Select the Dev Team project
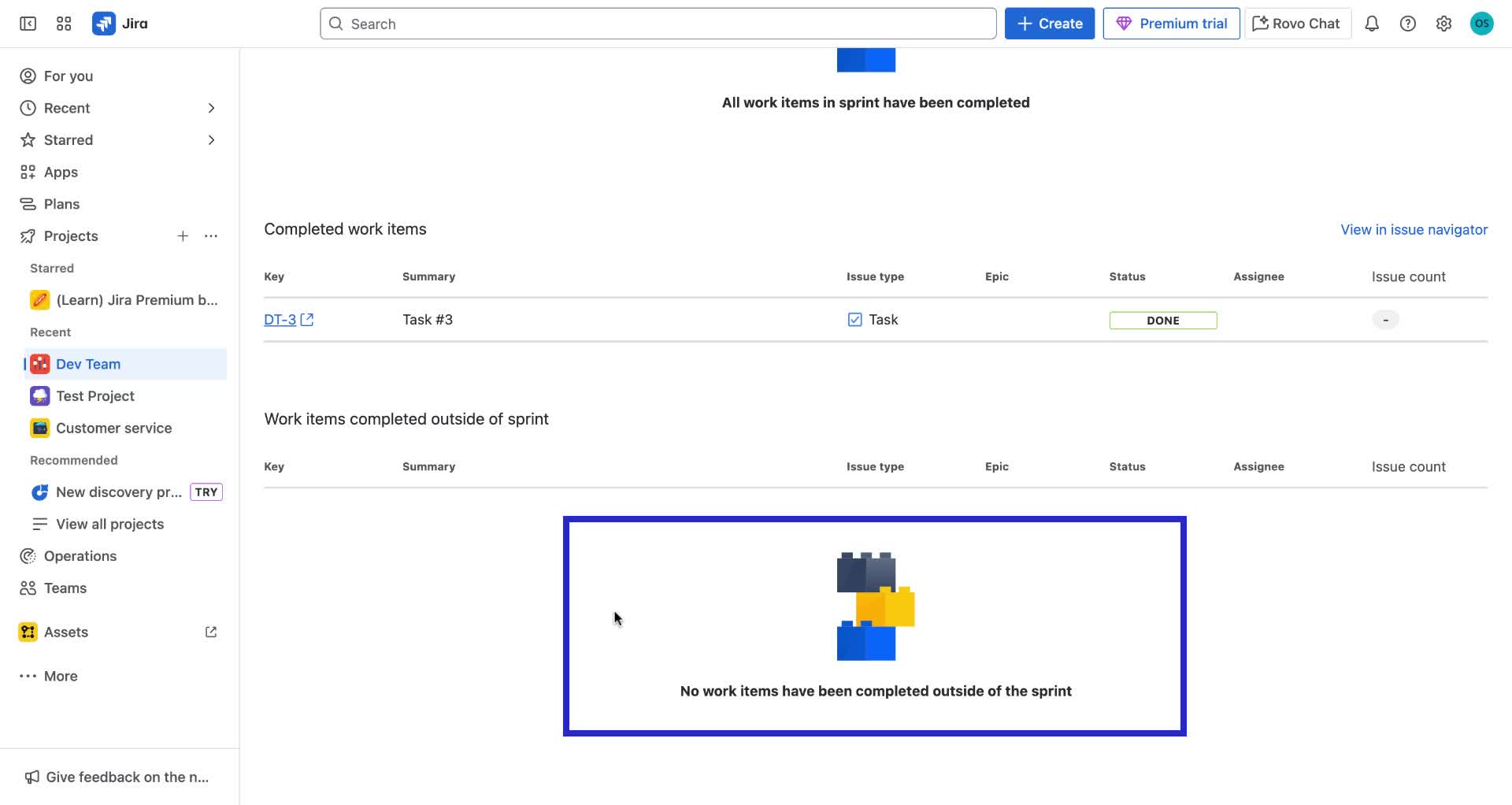This screenshot has height=805, width=1512. click(x=89, y=364)
